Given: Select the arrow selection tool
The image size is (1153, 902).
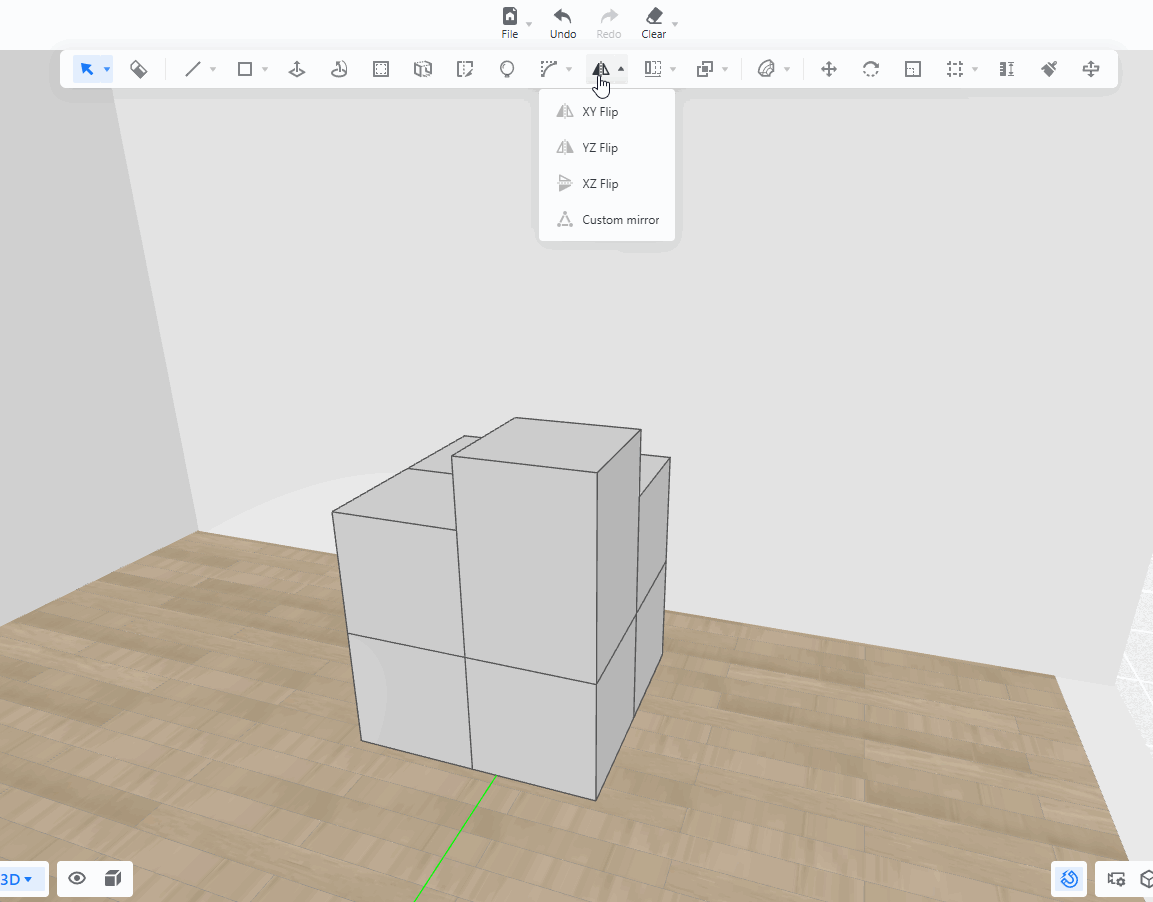Looking at the screenshot, I should click(87, 69).
